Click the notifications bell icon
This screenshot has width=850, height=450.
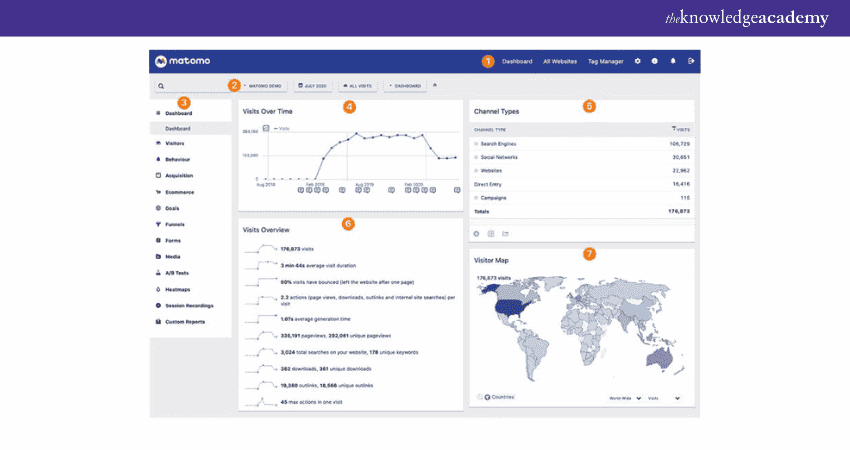[673, 61]
